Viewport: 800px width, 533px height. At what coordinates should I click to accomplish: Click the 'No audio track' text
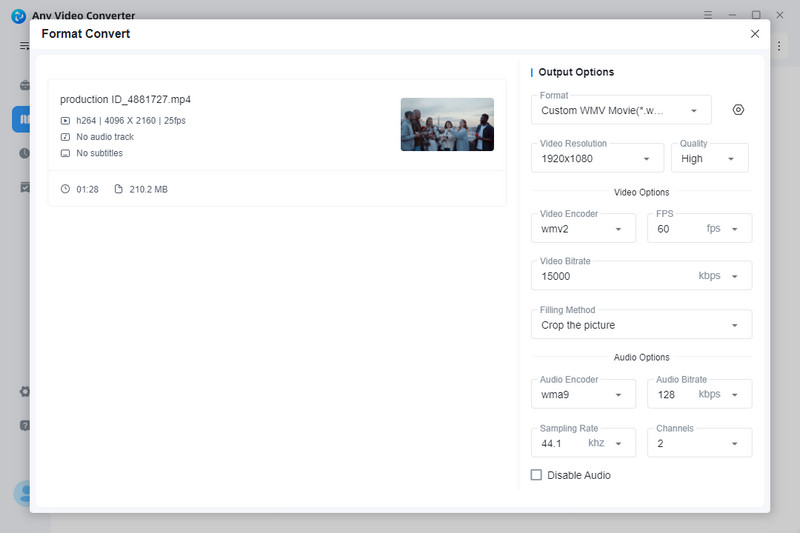click(x=105, y=137)
